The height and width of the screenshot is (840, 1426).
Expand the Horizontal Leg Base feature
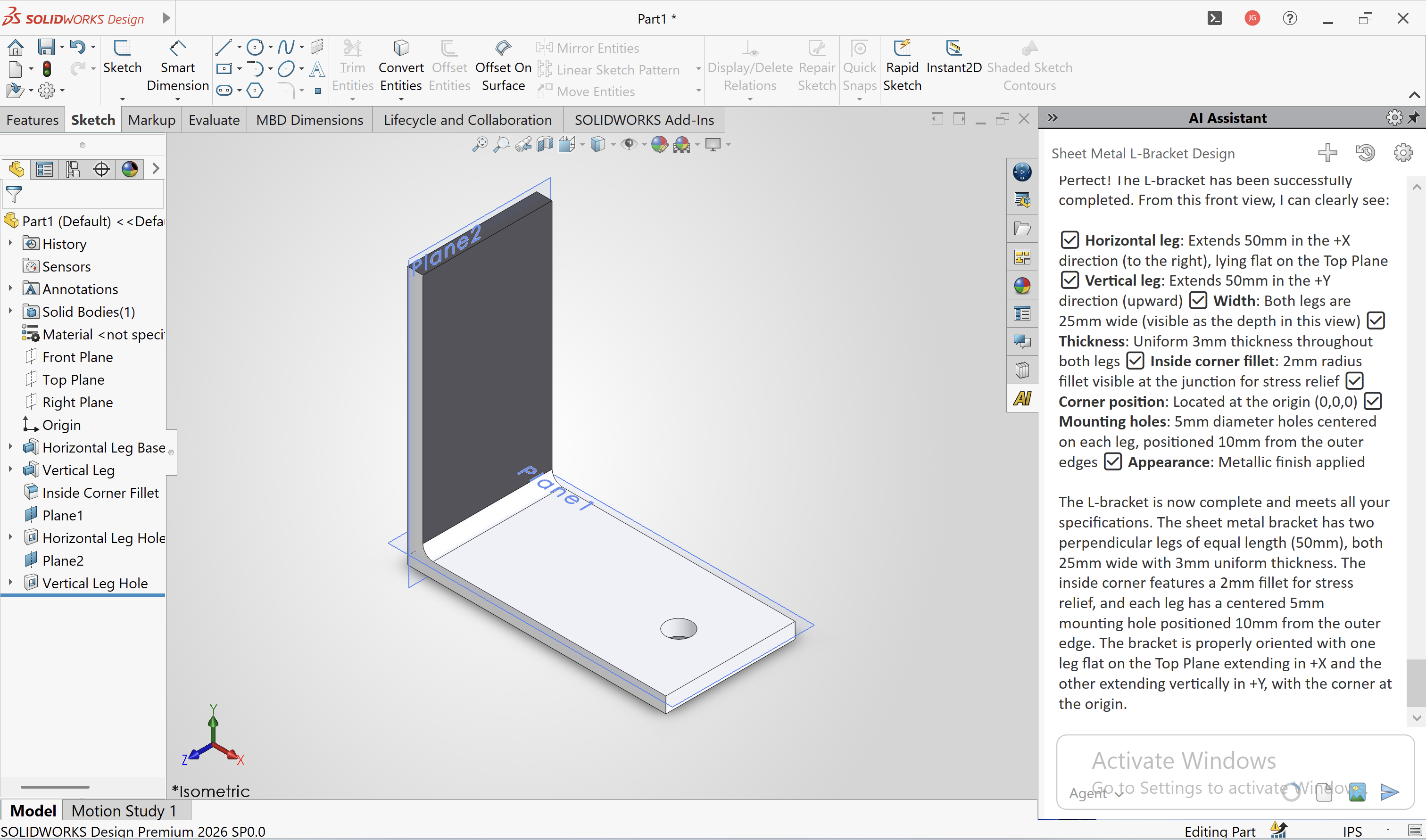tap(10, 447)
